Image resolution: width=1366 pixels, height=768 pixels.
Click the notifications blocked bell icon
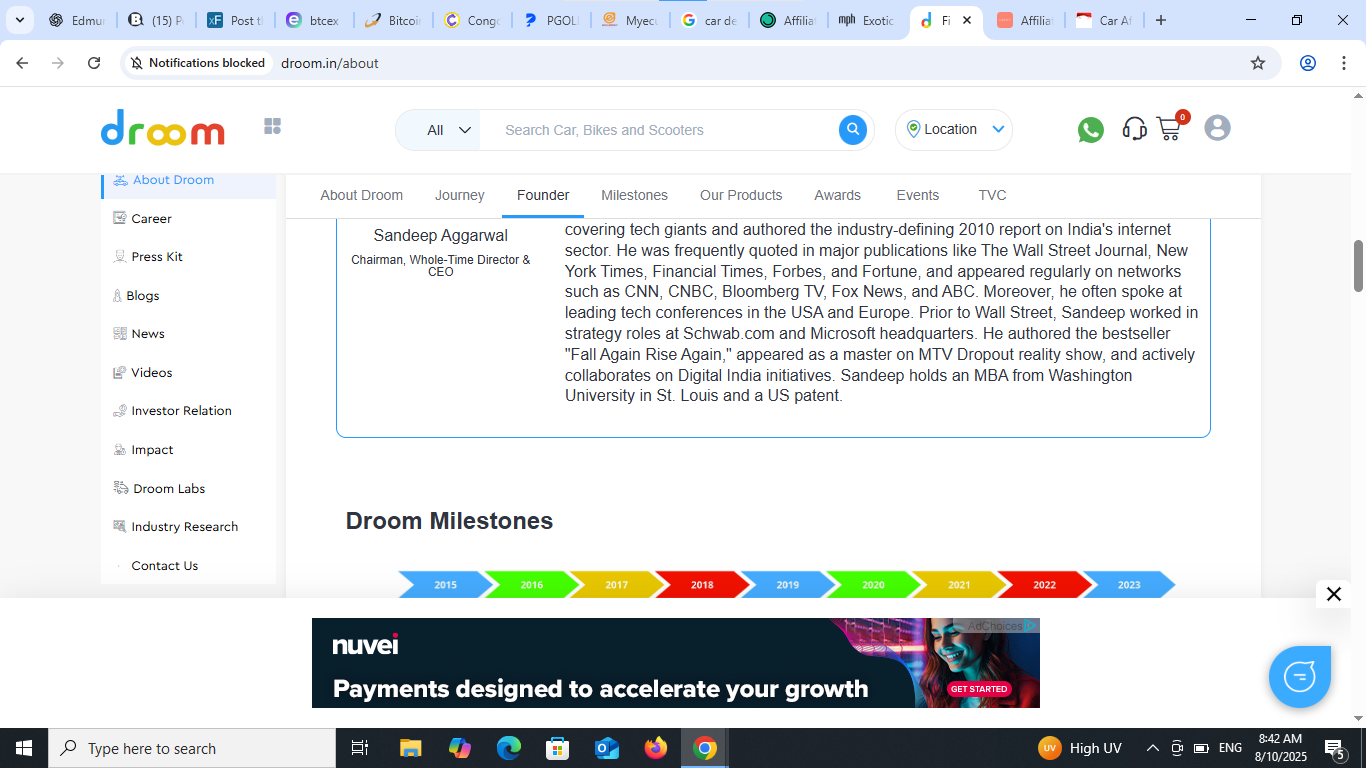click(x=137, y=63)
